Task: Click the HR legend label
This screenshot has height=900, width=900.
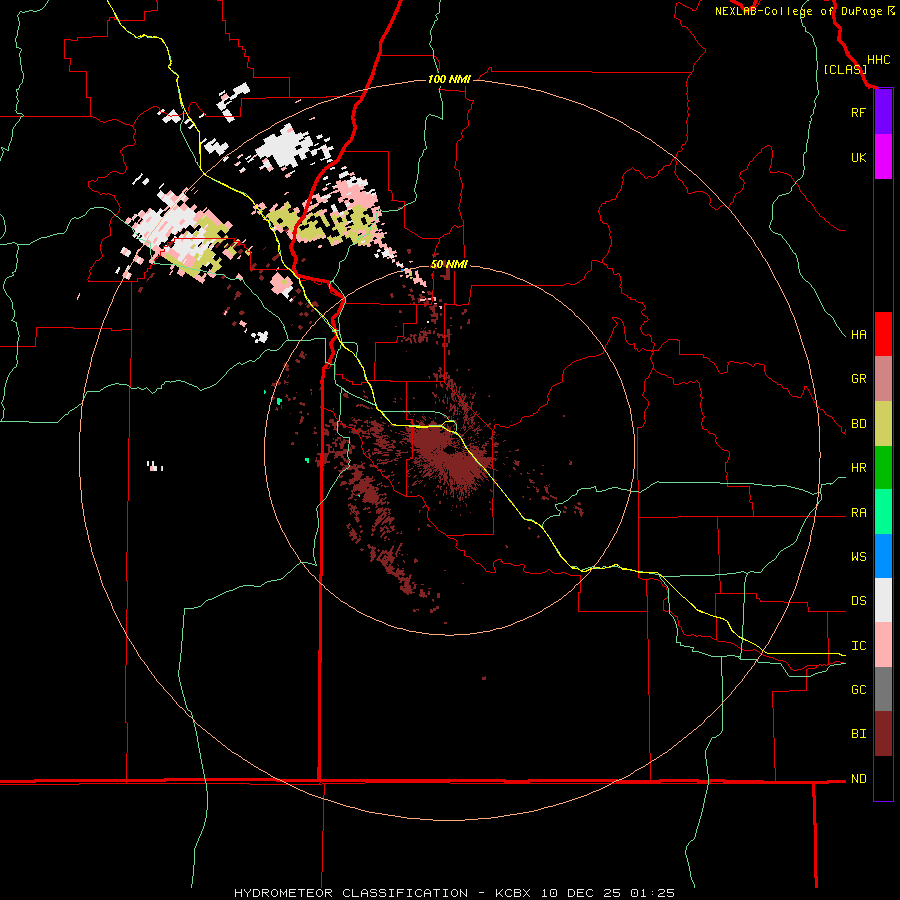Action: point(858,468)
